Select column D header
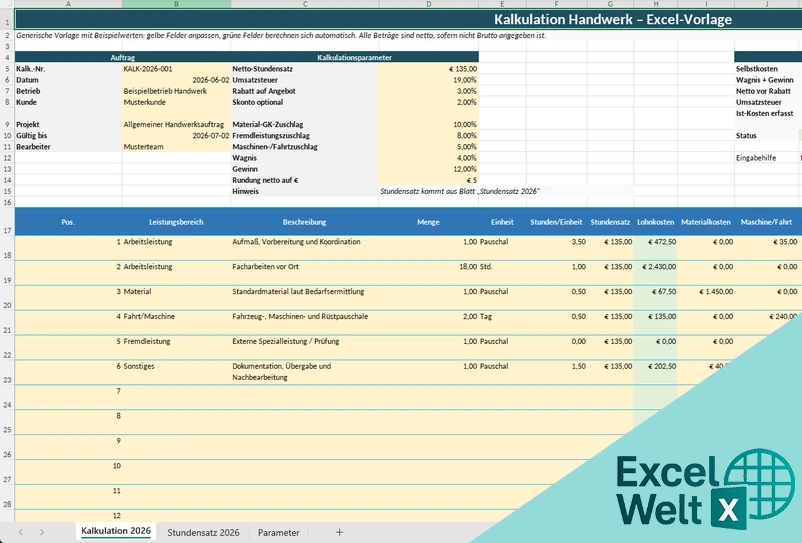This screenshot has width=802, height=543. pos(429,4)
